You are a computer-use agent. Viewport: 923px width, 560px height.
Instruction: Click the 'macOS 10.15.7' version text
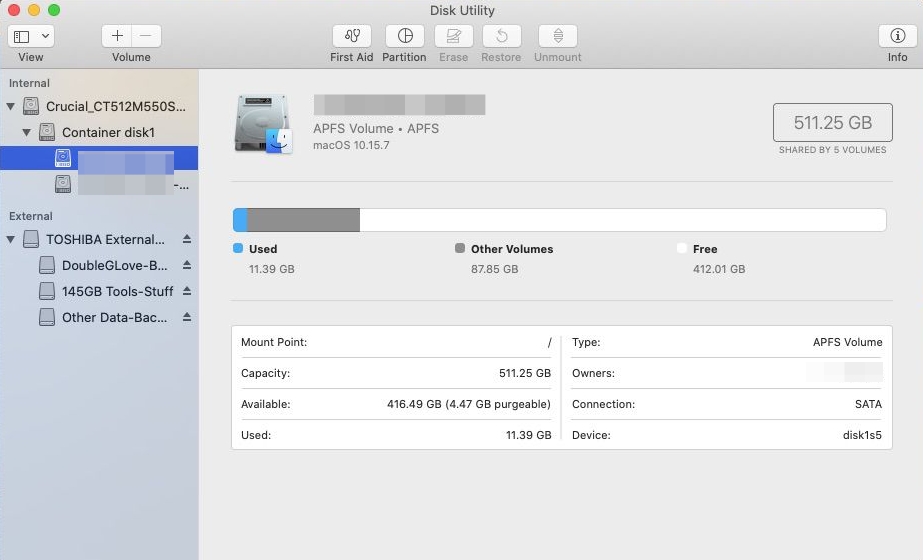point(351,145)
